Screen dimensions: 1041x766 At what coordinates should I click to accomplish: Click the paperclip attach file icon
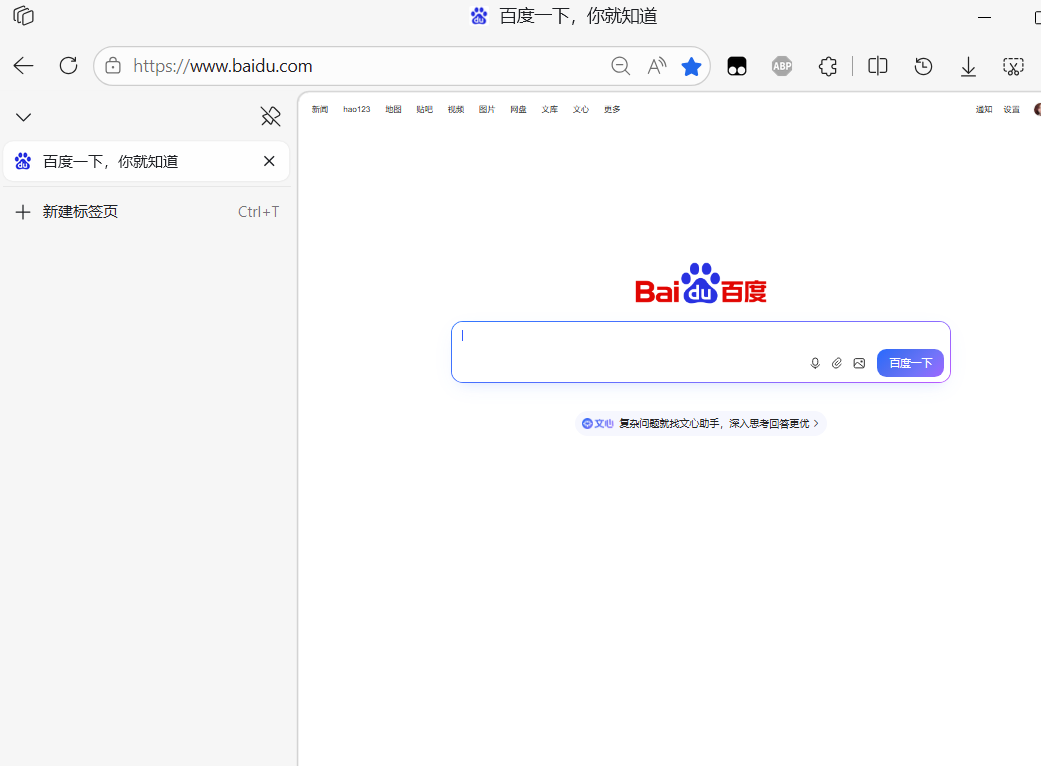[837, 363]
